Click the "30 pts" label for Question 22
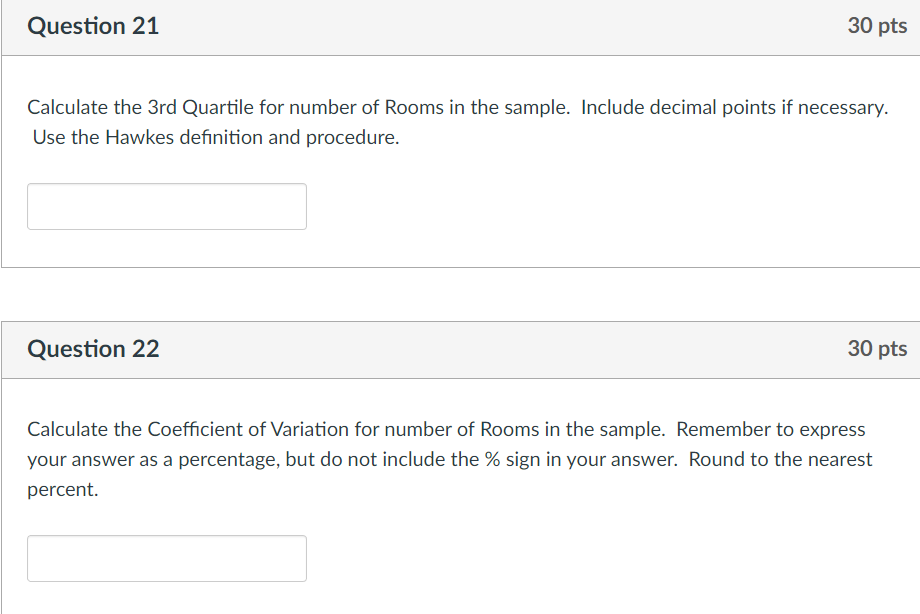Viewport: 920px width, 614px height. tap(877, 349)
